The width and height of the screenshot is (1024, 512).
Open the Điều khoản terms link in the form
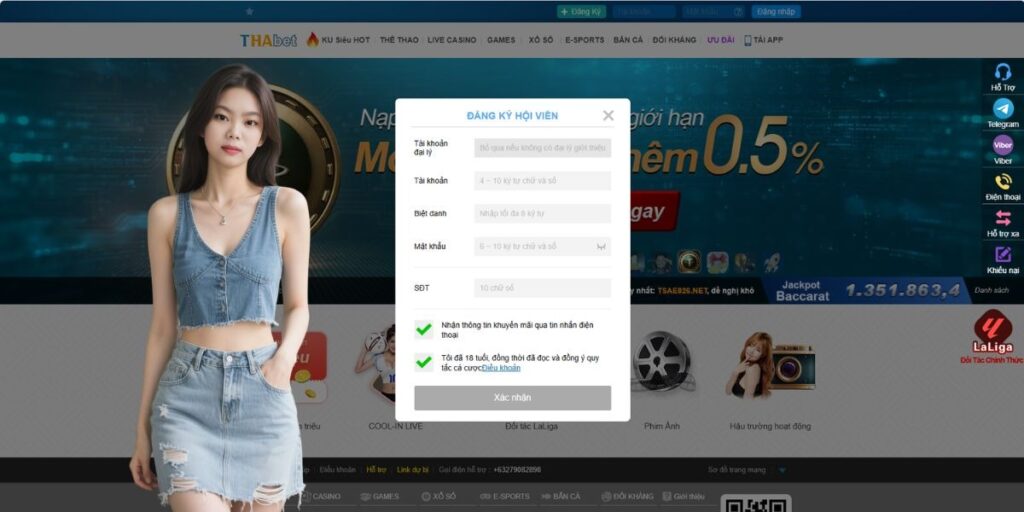point(501,368)
